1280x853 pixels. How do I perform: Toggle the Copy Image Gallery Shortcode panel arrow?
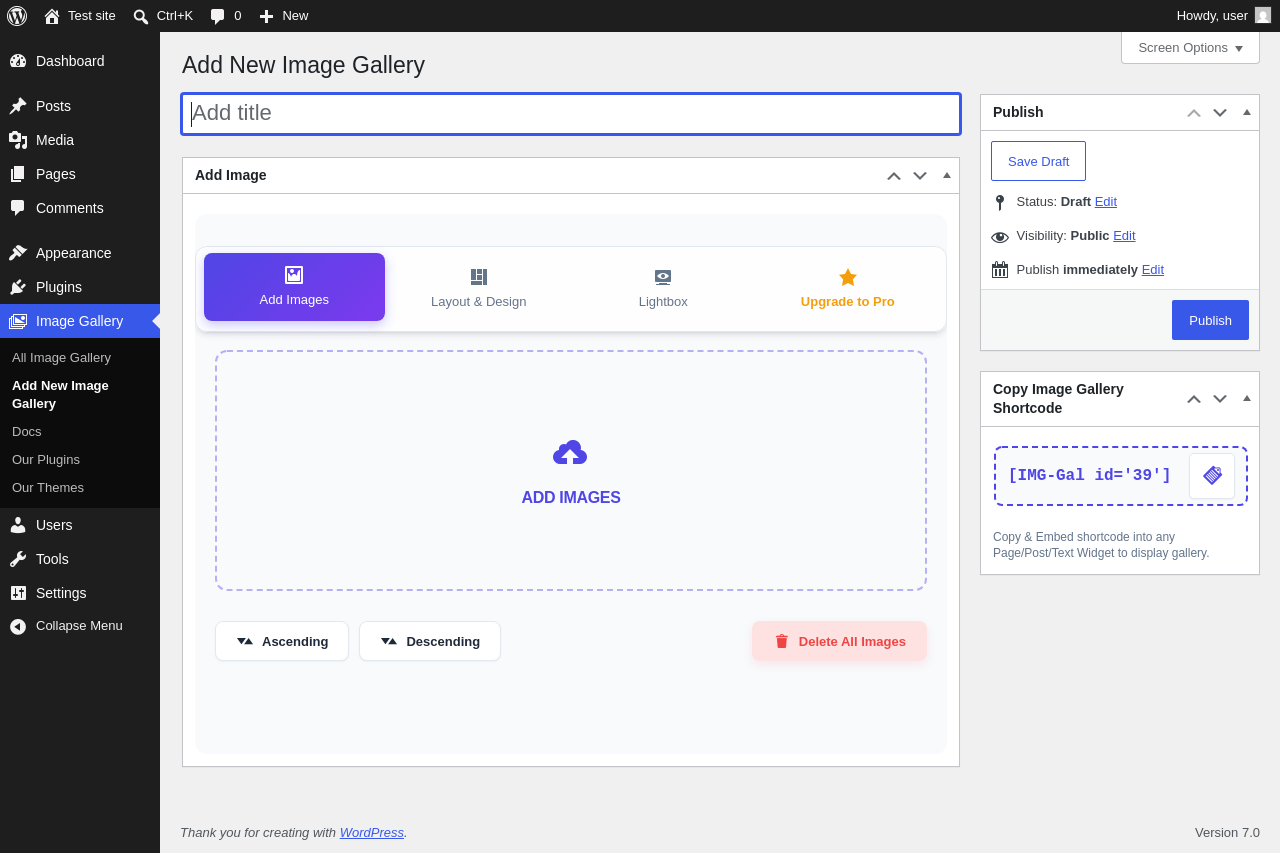1247,398
